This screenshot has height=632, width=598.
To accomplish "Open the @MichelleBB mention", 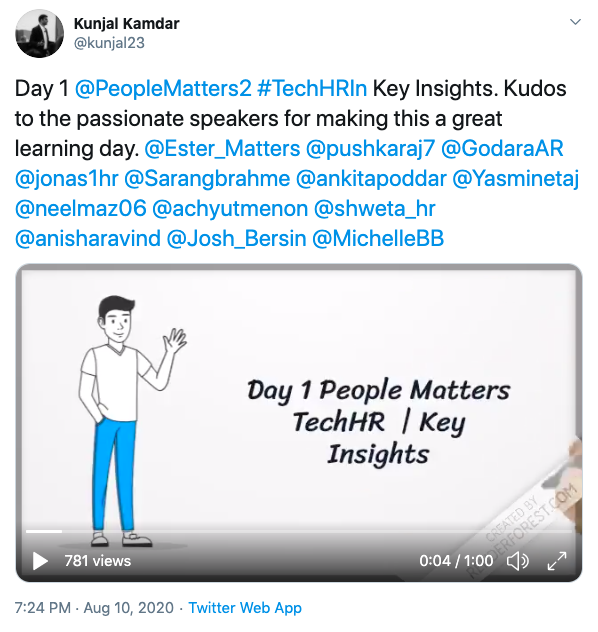I will coord(378,238).
